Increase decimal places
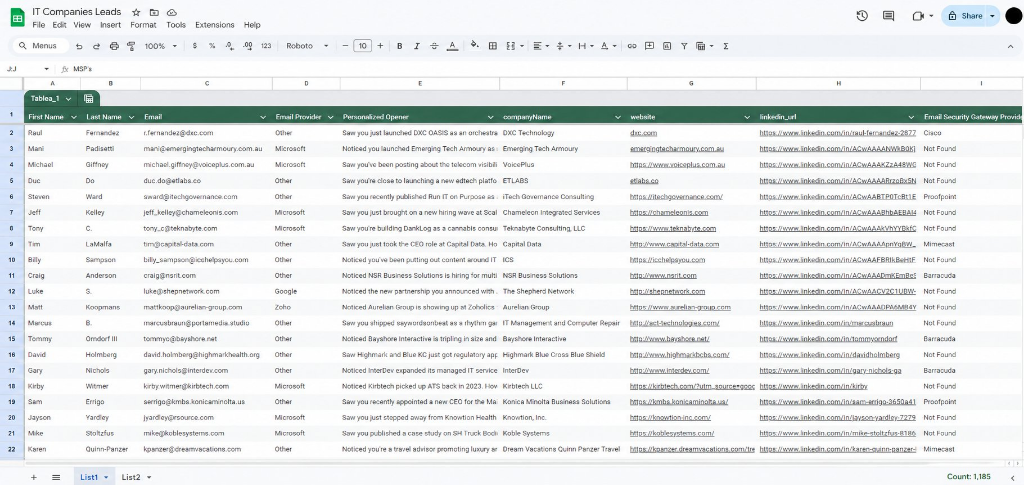This screenshot has width=1024, height=485. (248, 46)
